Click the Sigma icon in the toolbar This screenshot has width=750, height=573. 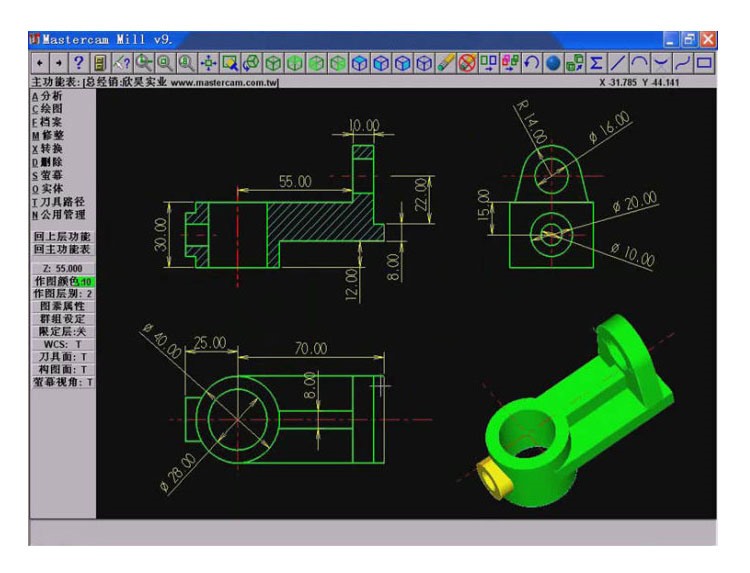coord(597,63)
